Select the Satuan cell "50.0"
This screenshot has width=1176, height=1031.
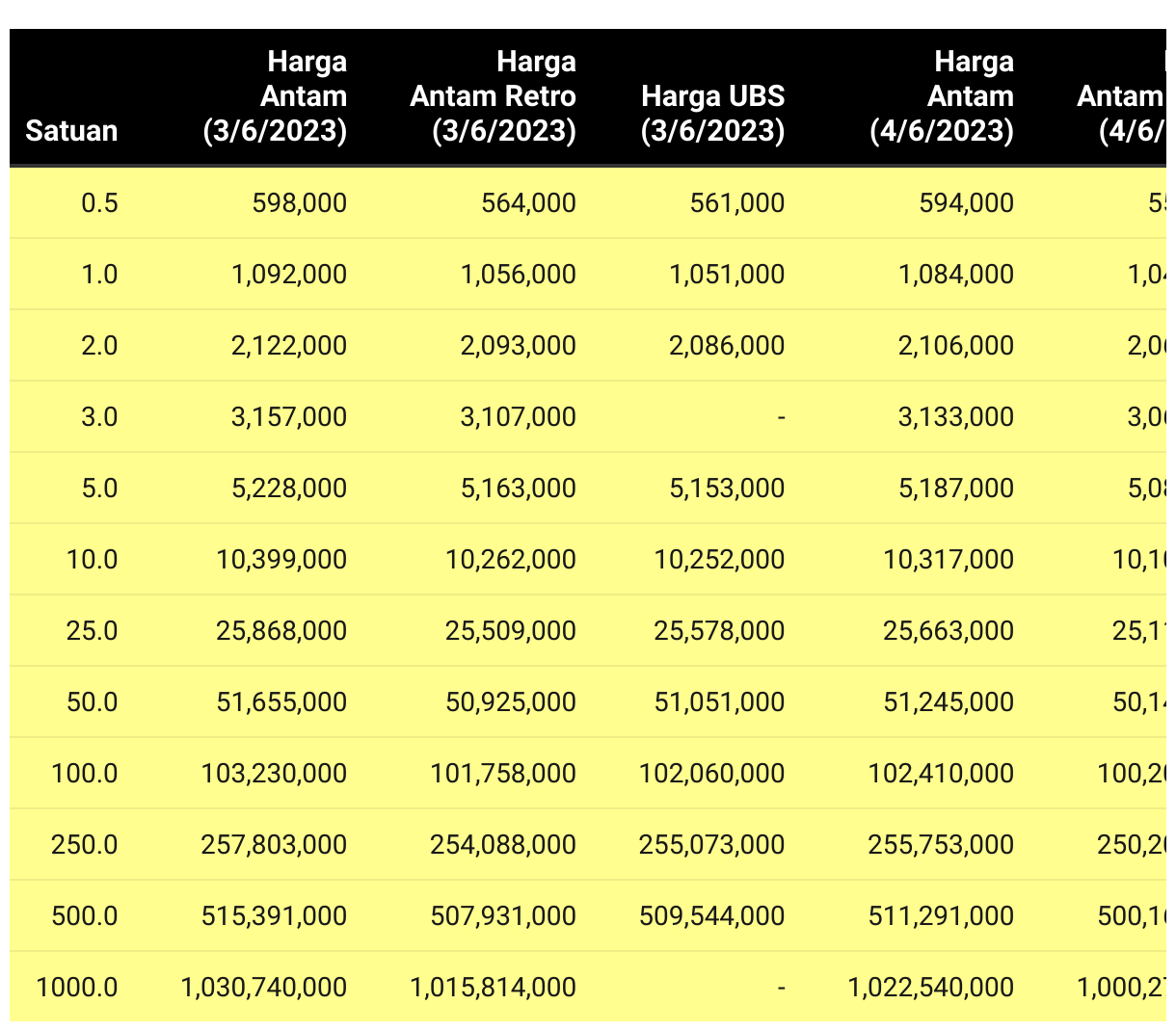pos(93,701)
